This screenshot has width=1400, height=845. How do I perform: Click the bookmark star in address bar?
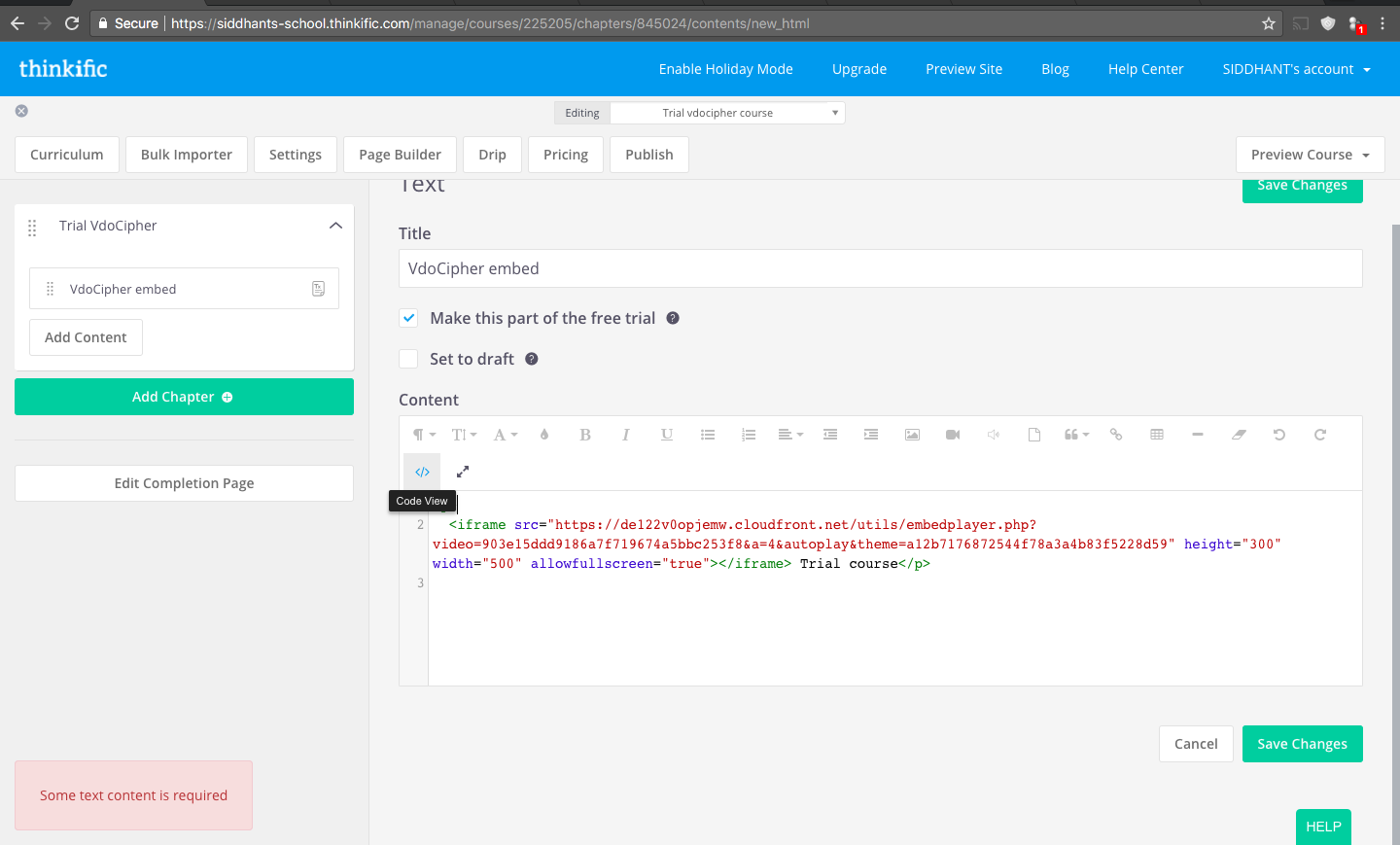pos(1269,23)
